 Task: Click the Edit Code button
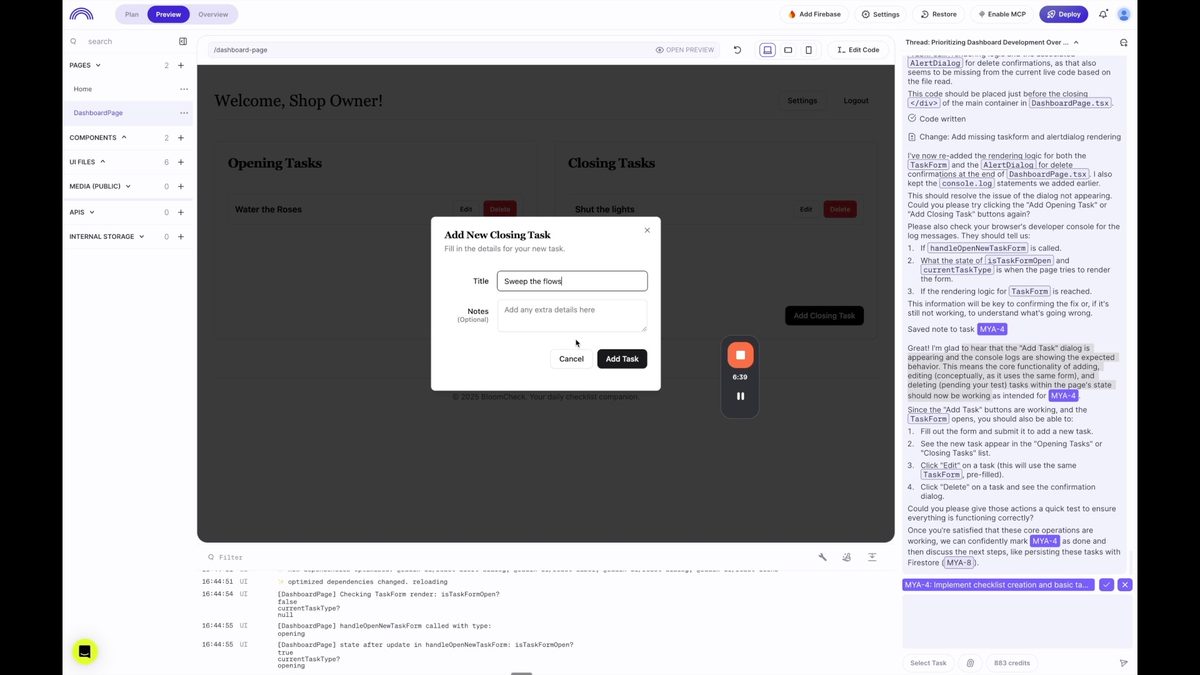[859, 49]
